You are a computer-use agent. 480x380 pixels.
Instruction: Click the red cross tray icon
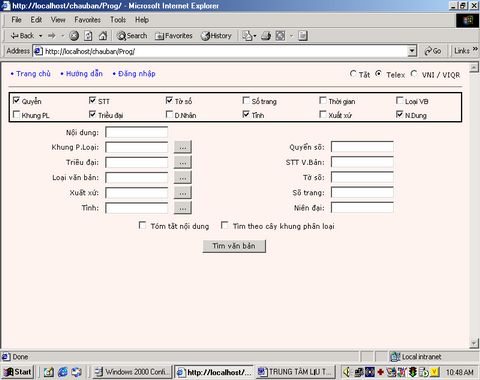pyautogui.click(x=380, y=372)
